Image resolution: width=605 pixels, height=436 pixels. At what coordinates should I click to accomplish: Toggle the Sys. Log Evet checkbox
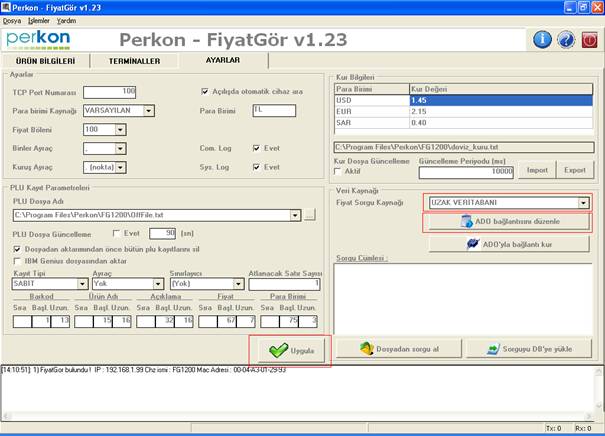pyautogui.click(x=256, y=167)
